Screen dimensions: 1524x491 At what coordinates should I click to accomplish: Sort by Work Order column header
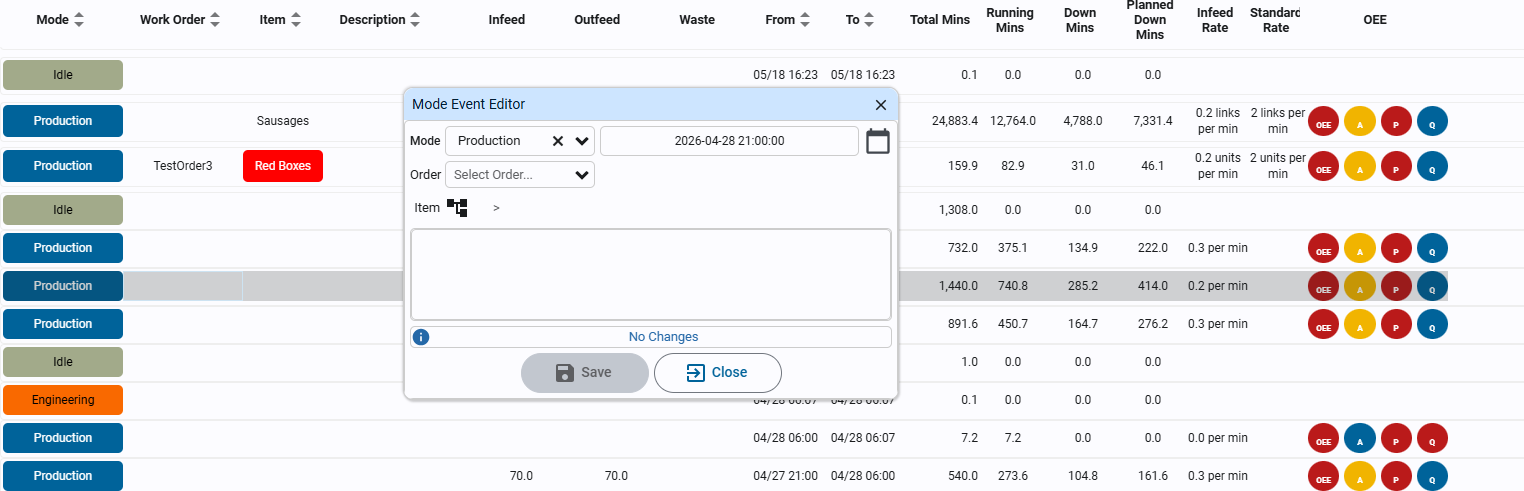click(x=180, y=20)
